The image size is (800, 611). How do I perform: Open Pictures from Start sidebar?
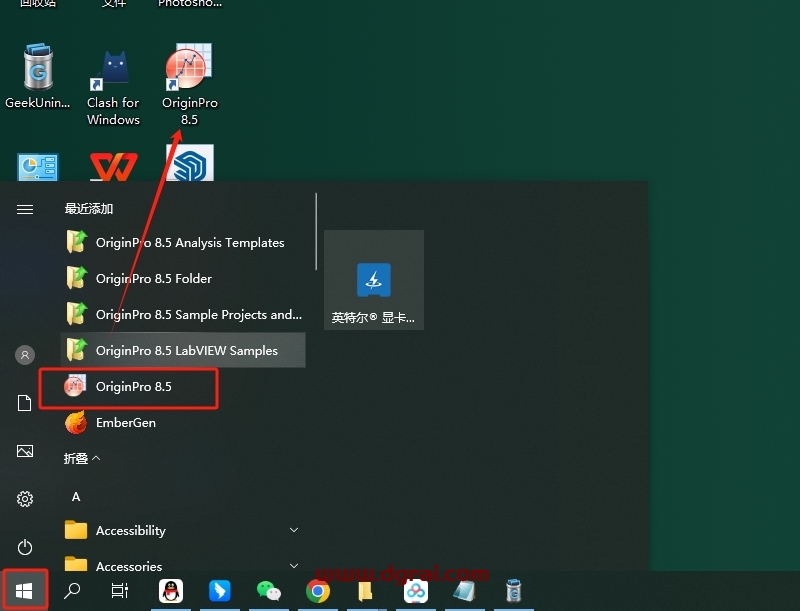click(x=25, y=451)
